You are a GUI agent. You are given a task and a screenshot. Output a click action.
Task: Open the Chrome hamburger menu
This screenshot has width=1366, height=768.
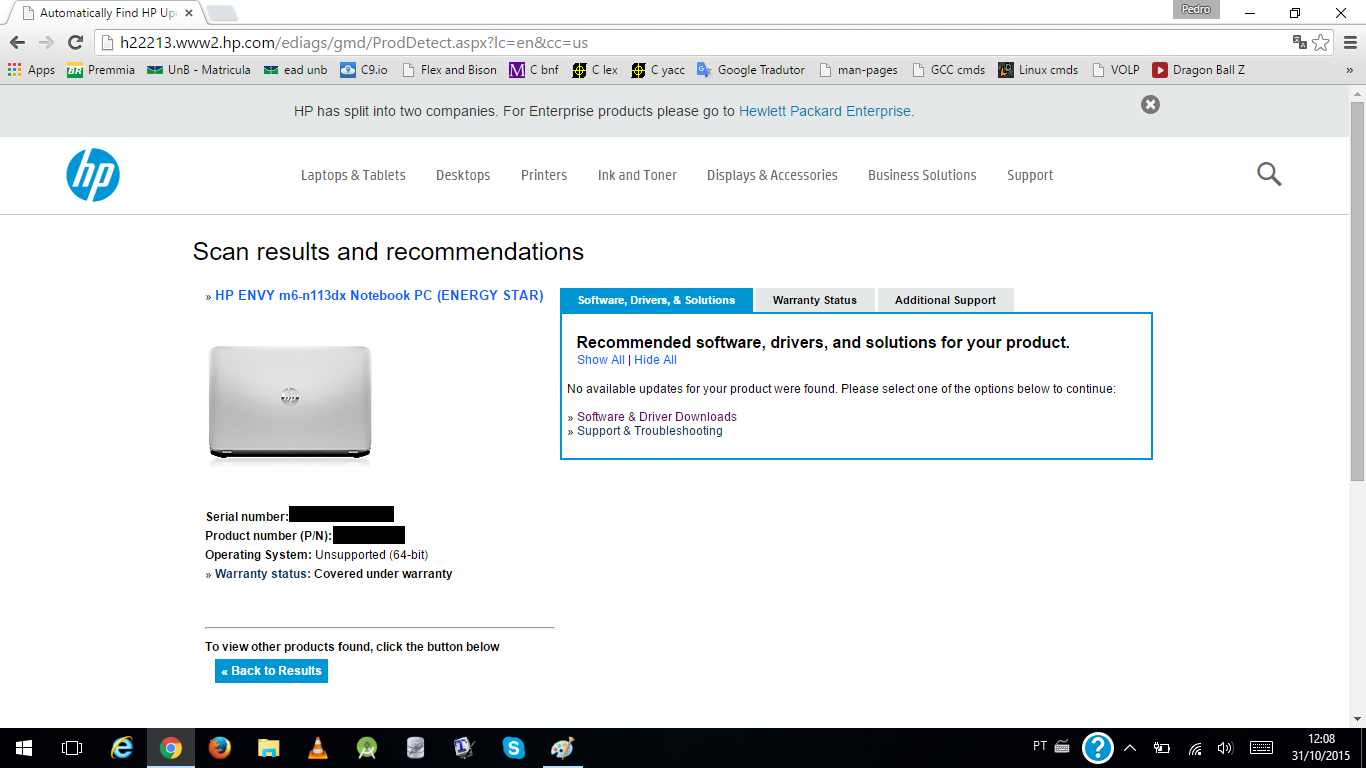pyautogui.click(x=1350, y=42)
